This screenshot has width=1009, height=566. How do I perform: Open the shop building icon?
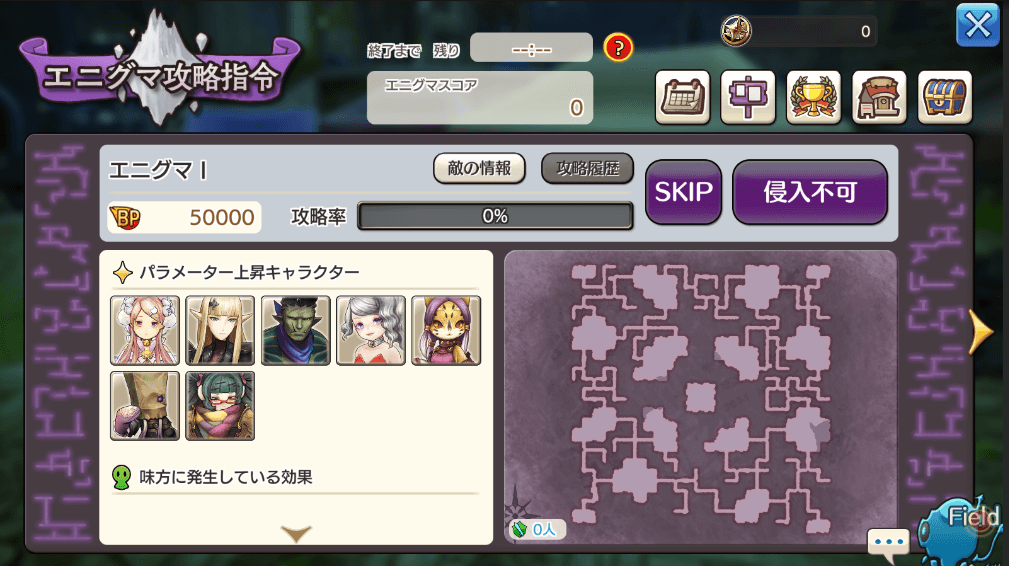click(879, 98)
